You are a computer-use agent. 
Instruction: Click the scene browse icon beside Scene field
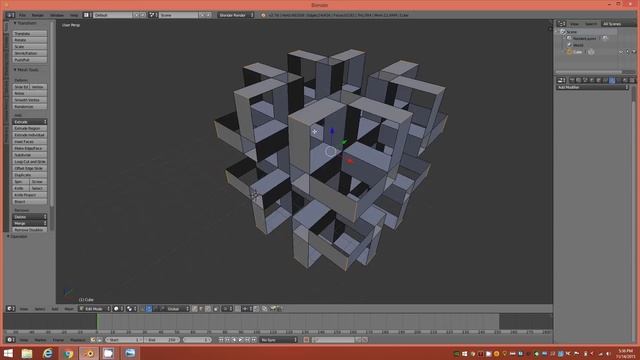(152, 15)
